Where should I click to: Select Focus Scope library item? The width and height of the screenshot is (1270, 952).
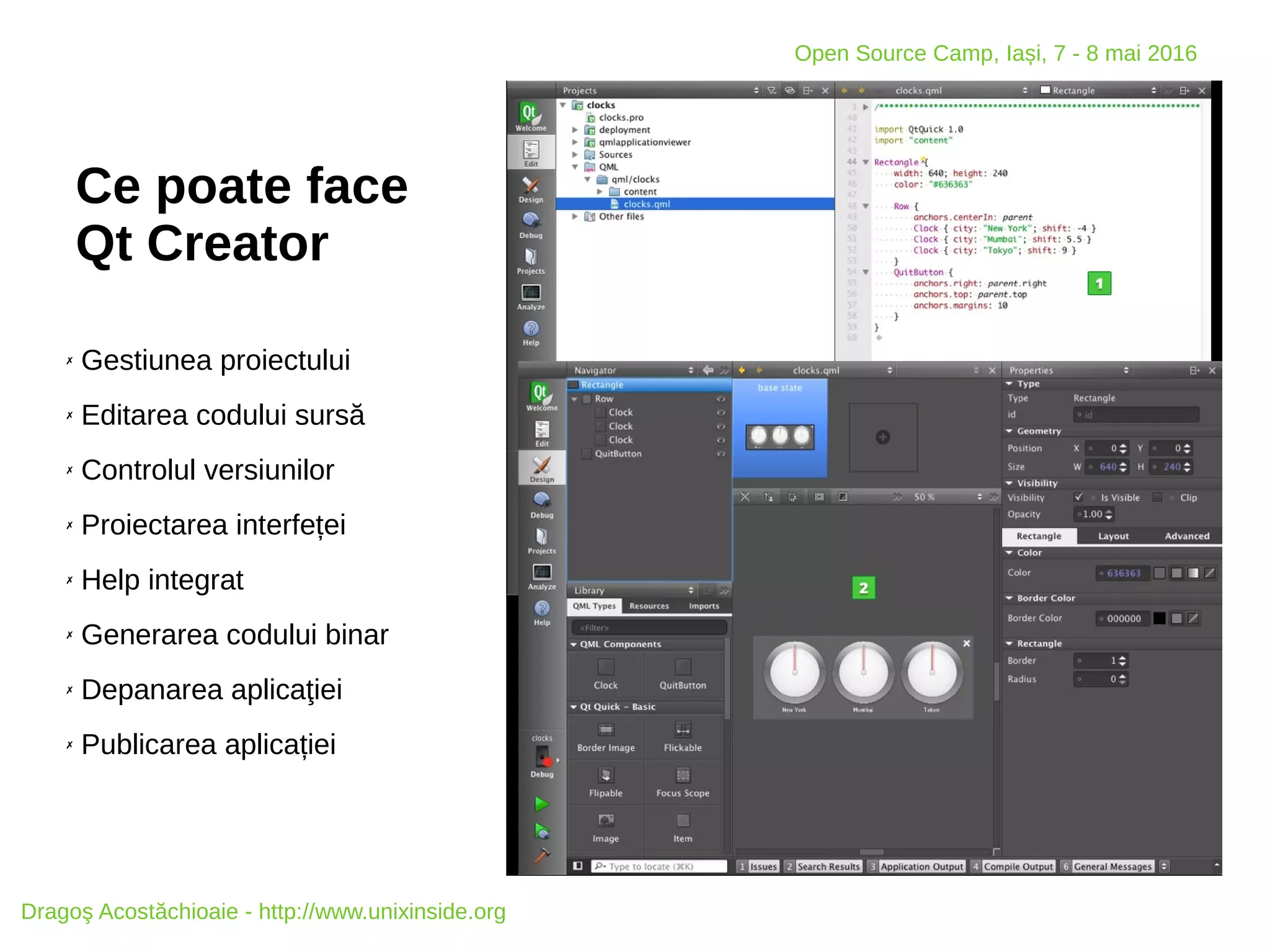683,782
